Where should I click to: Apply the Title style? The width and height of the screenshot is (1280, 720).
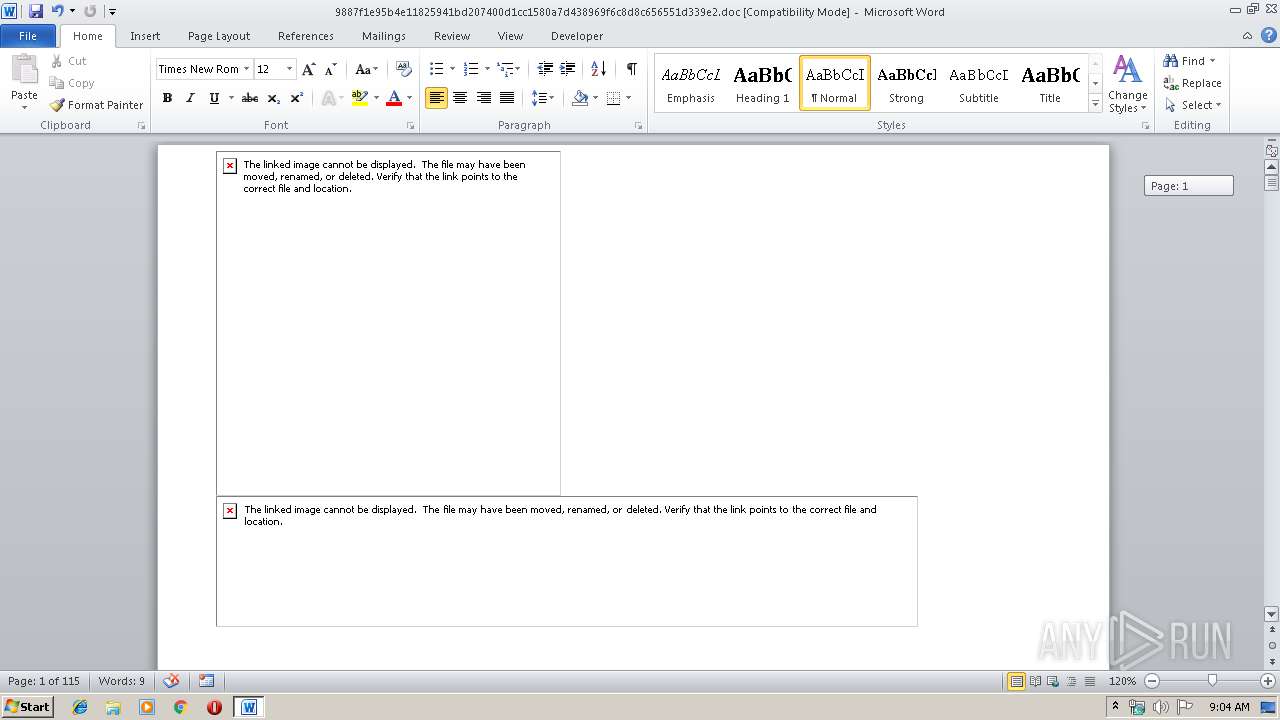coord(1050,83)
